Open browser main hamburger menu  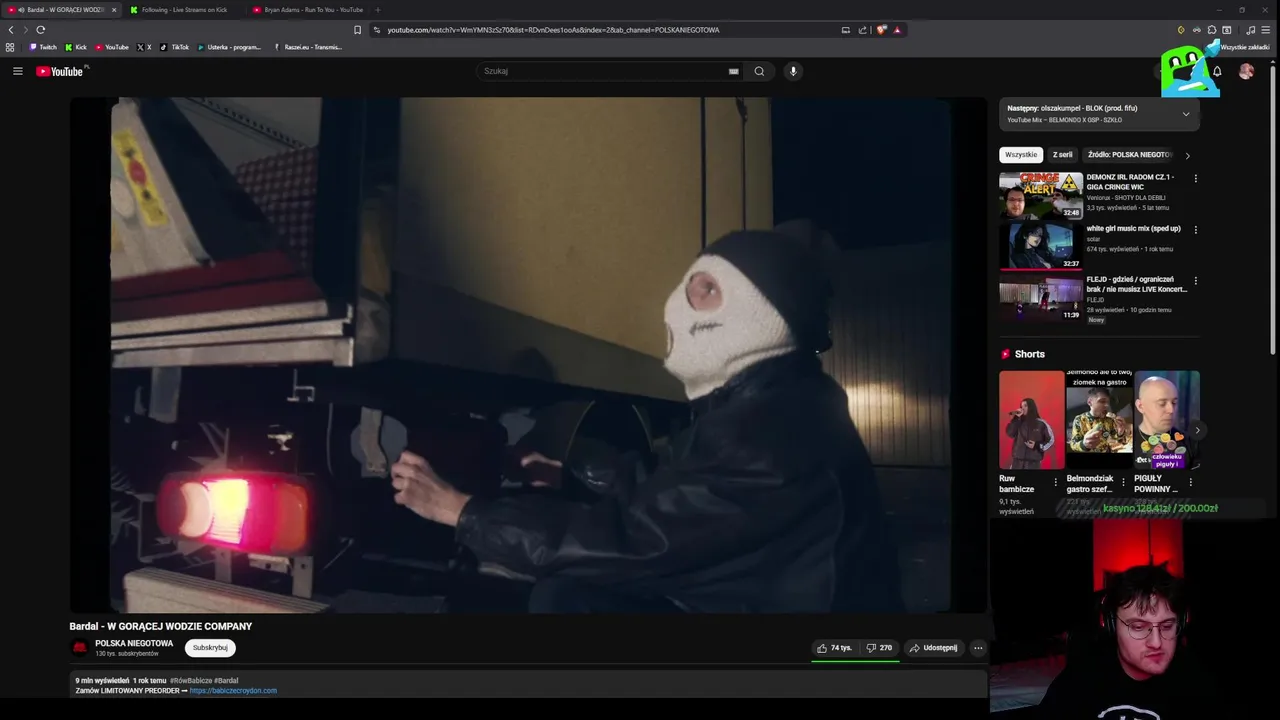click(1268, 30)
